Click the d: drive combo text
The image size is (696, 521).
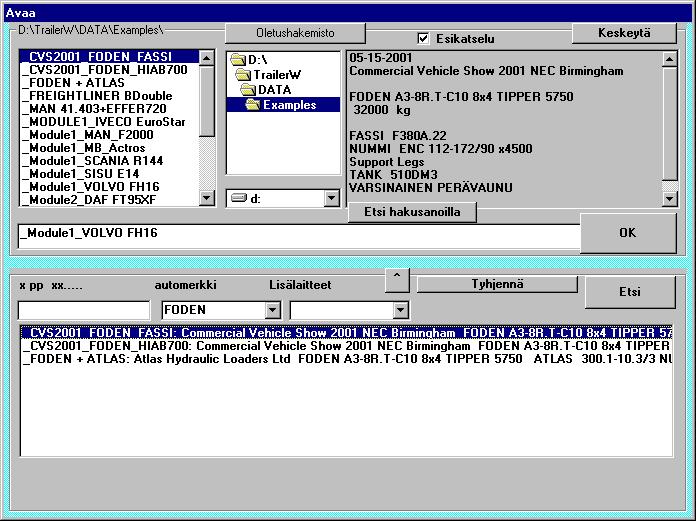(255, 199)
